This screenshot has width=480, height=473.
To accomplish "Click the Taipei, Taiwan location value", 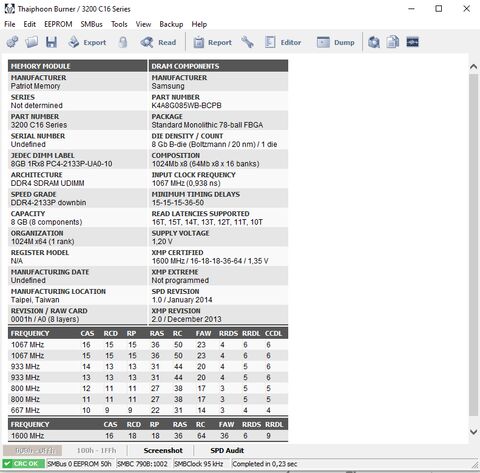I will point(35,300).
